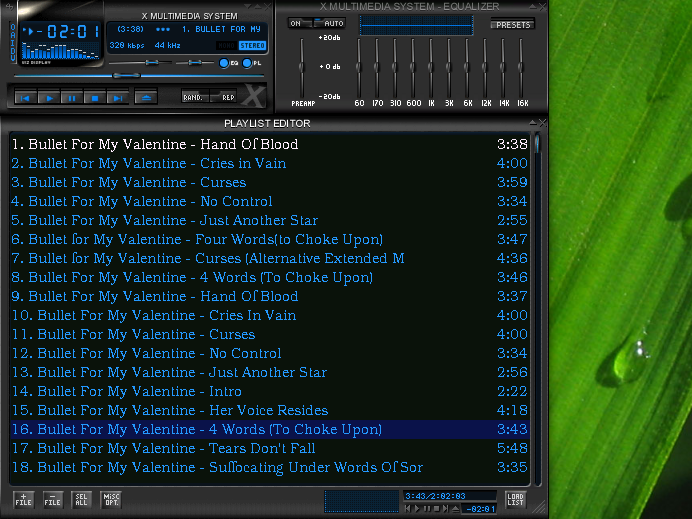Viewport: 692px width, 519px height.
Task: Click the eject / open file button
Action: (x=146, y=98)
